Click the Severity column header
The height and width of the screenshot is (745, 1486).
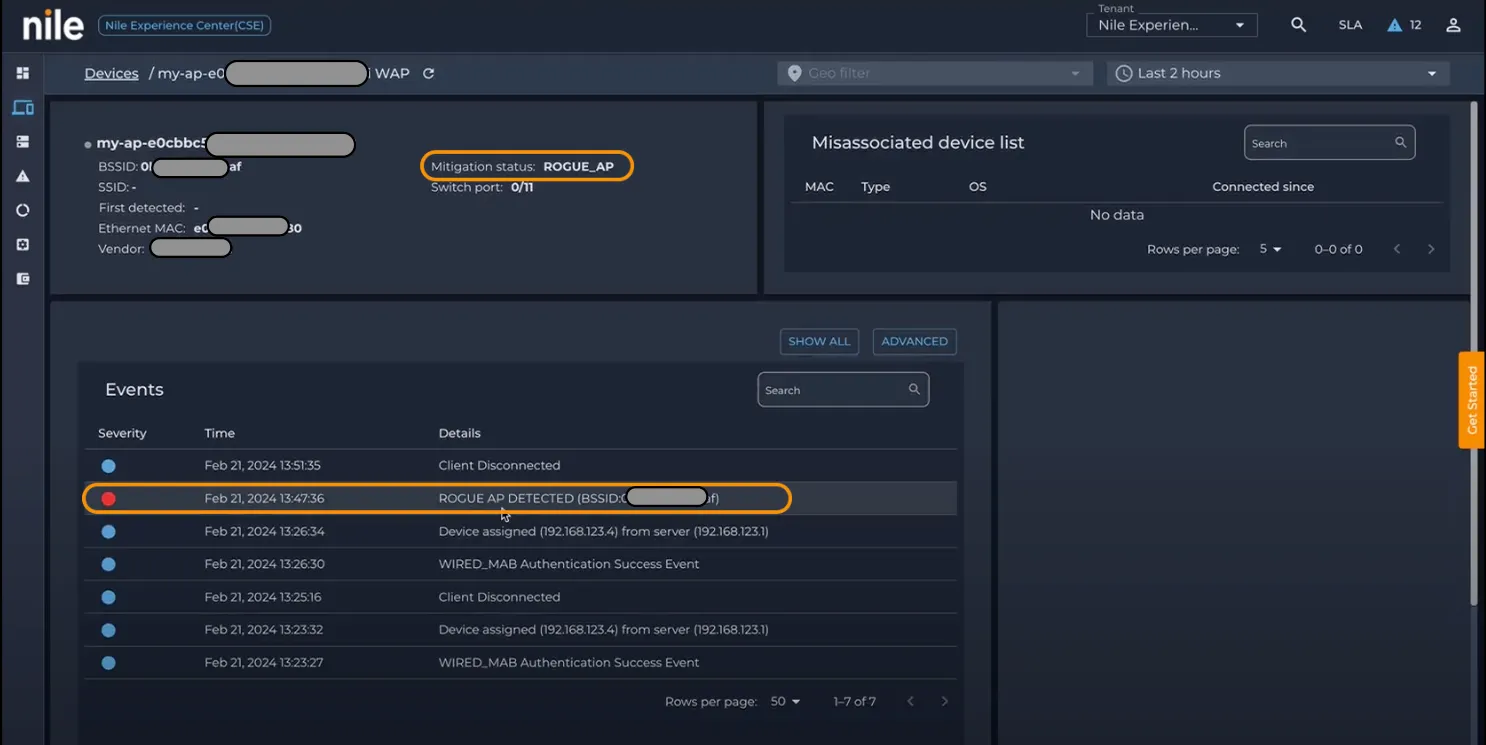[122, 433]
